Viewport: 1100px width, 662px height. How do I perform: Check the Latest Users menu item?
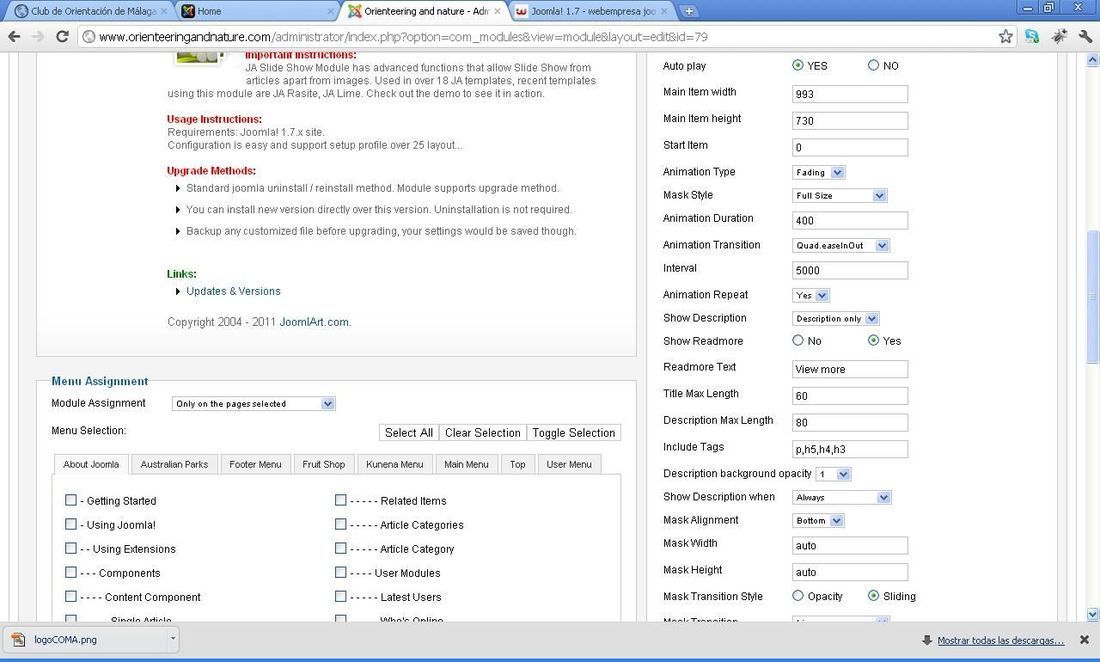(x=341, y=596)
